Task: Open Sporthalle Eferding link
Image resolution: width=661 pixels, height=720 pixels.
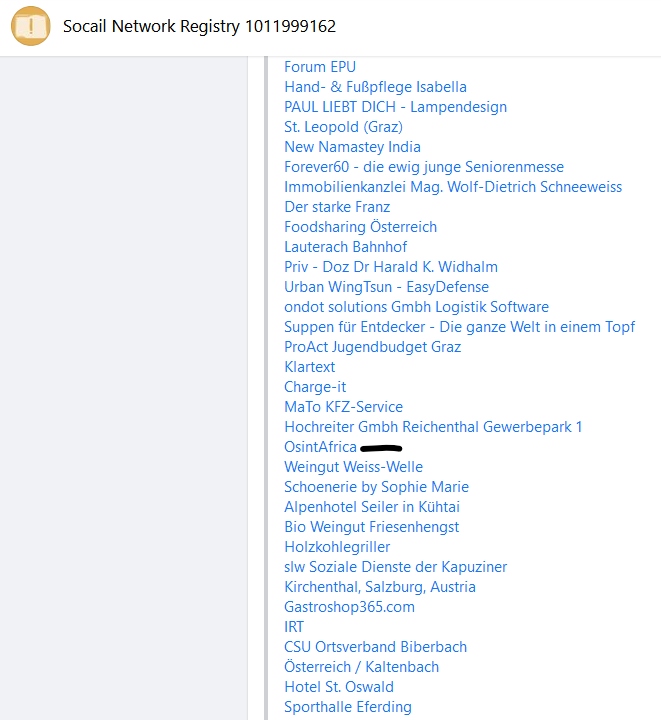Action: (347, 707)
